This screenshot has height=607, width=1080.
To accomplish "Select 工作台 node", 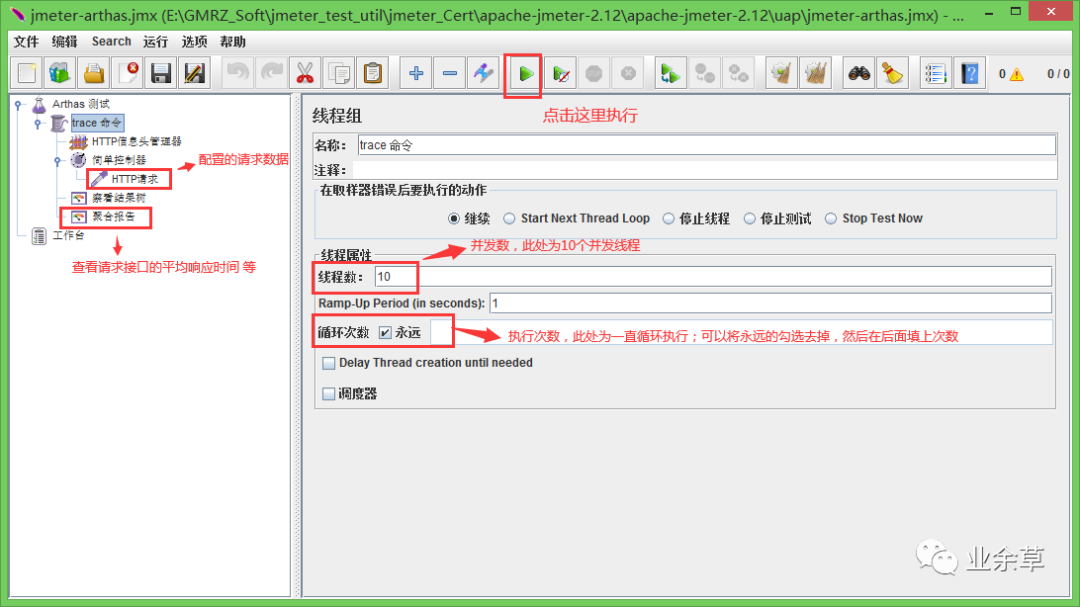I will coord(68,236).
